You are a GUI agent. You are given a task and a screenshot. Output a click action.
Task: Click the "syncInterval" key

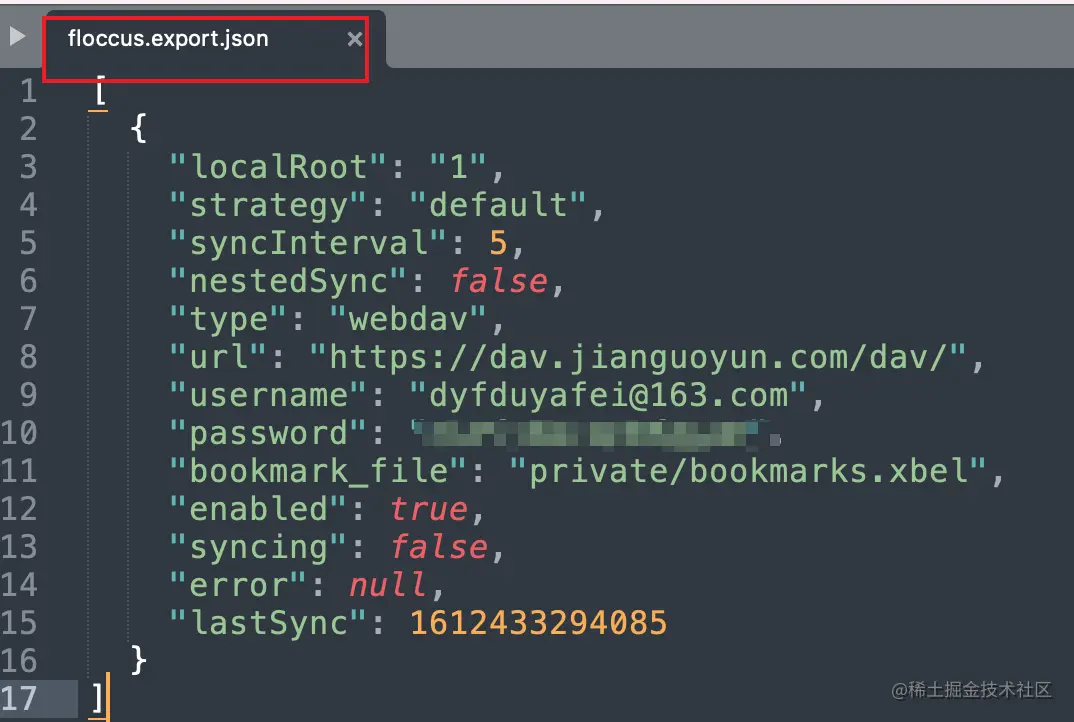[308, 242]
